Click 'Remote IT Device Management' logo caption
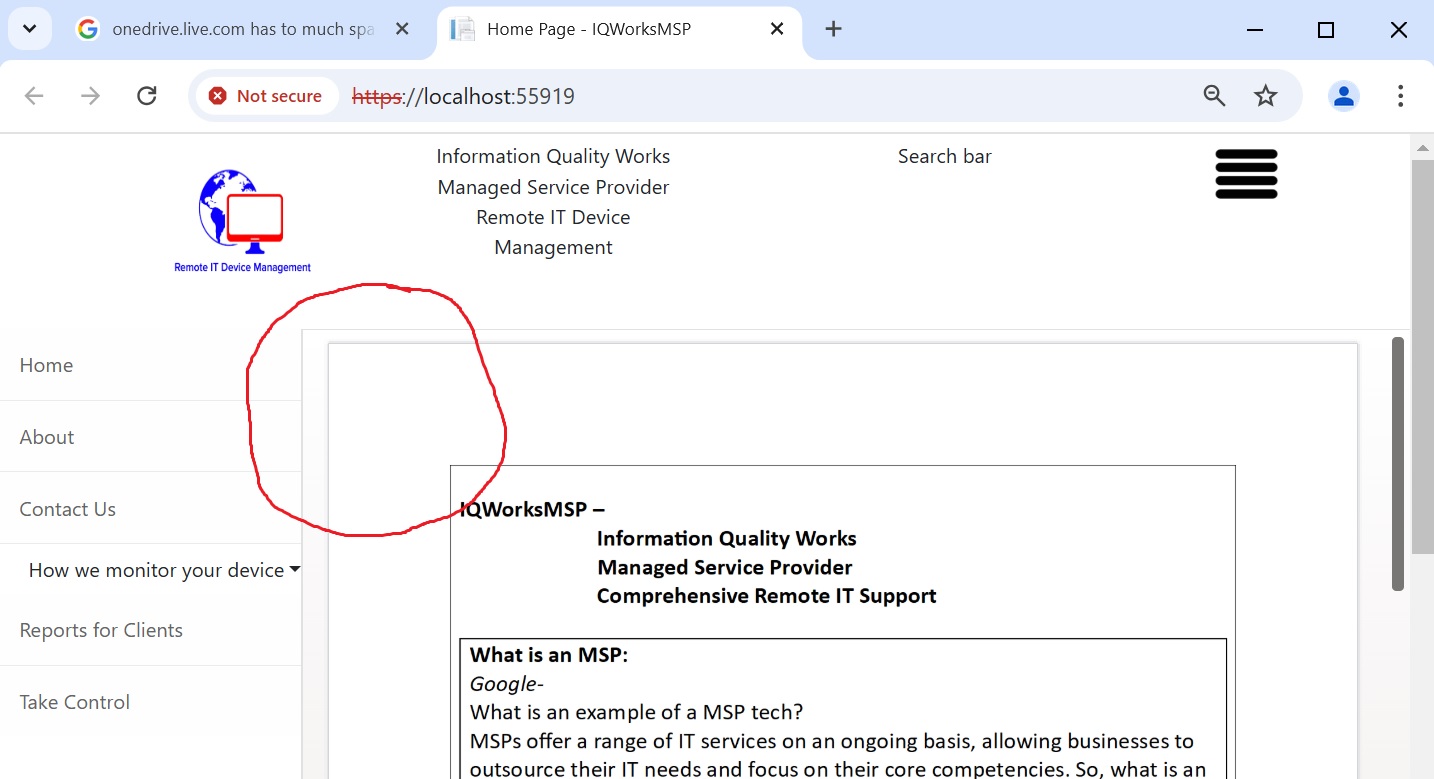The height and width of the screenshot is (779, 1434). click(242, 267)
